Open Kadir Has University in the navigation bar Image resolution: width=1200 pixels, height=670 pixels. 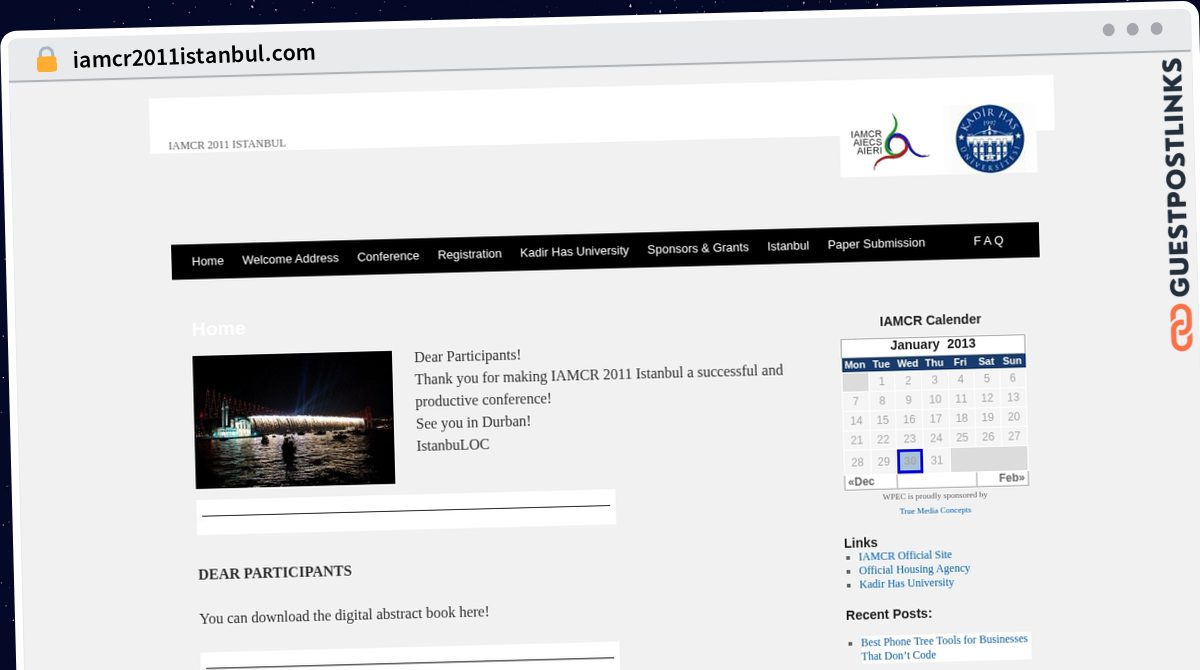pos(574,251)
